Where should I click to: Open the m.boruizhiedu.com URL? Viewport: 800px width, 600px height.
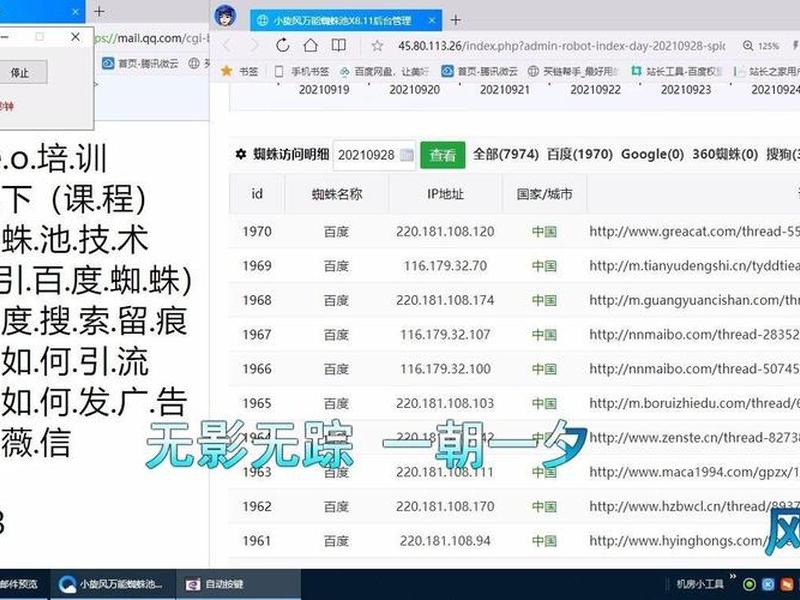click(x=694, y=404)
